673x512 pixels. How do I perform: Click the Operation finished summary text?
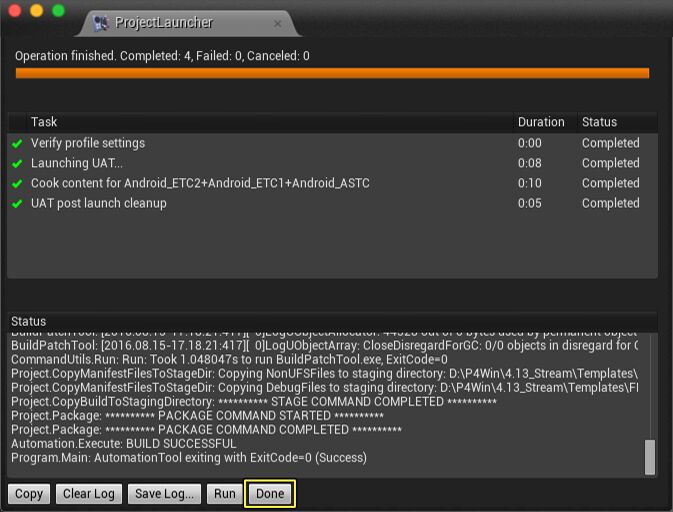point(162,56)
